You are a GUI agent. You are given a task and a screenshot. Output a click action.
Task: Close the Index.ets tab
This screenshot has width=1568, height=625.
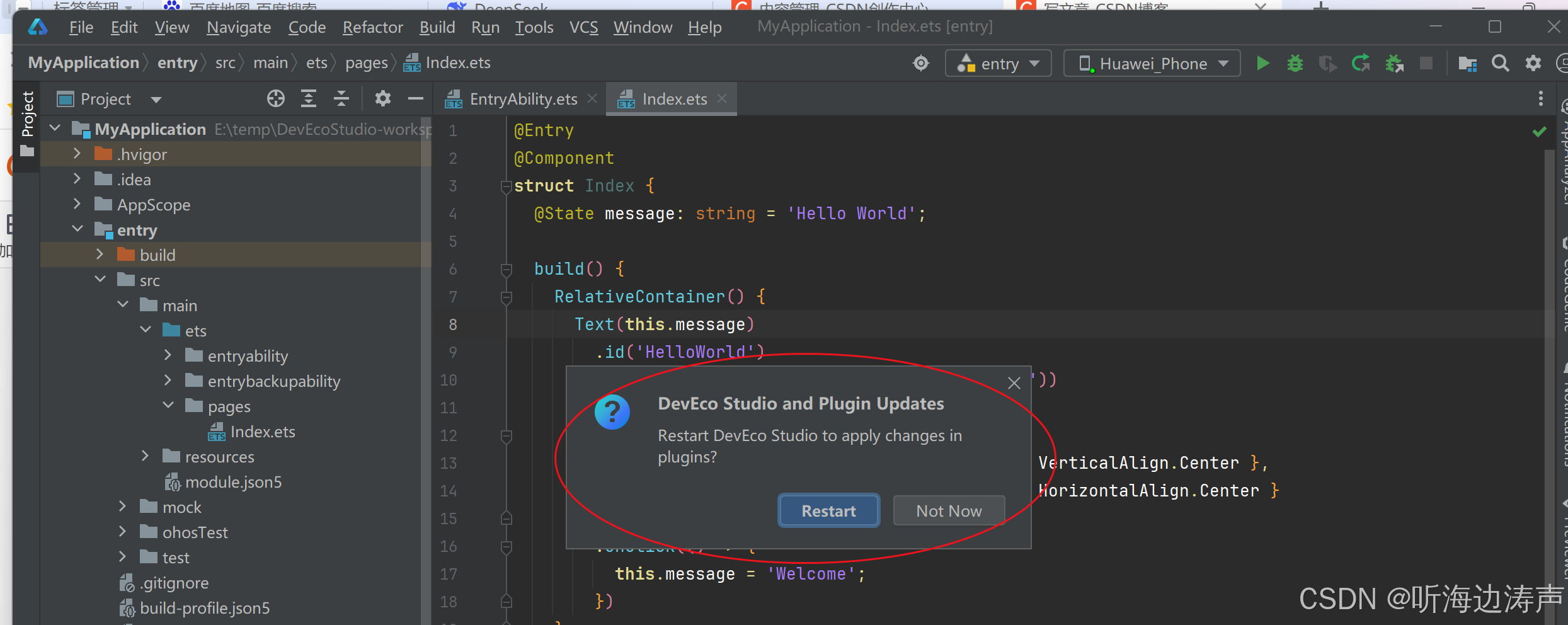[722, 99]
